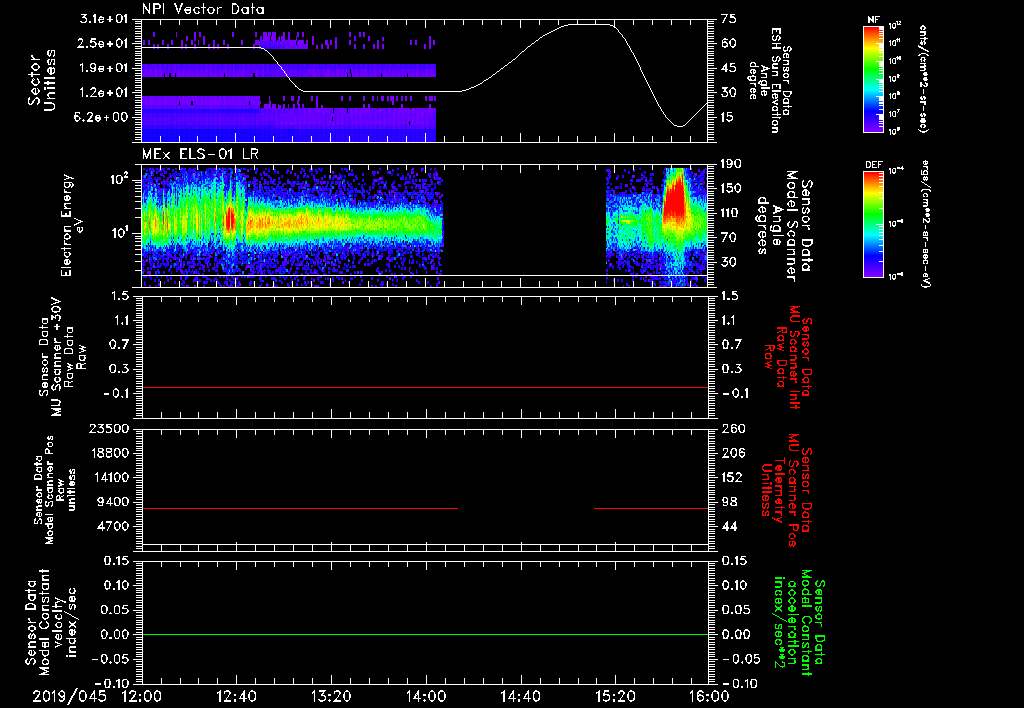
Task: Click the NF color scale bar
Action: click(x=874, y=78)
